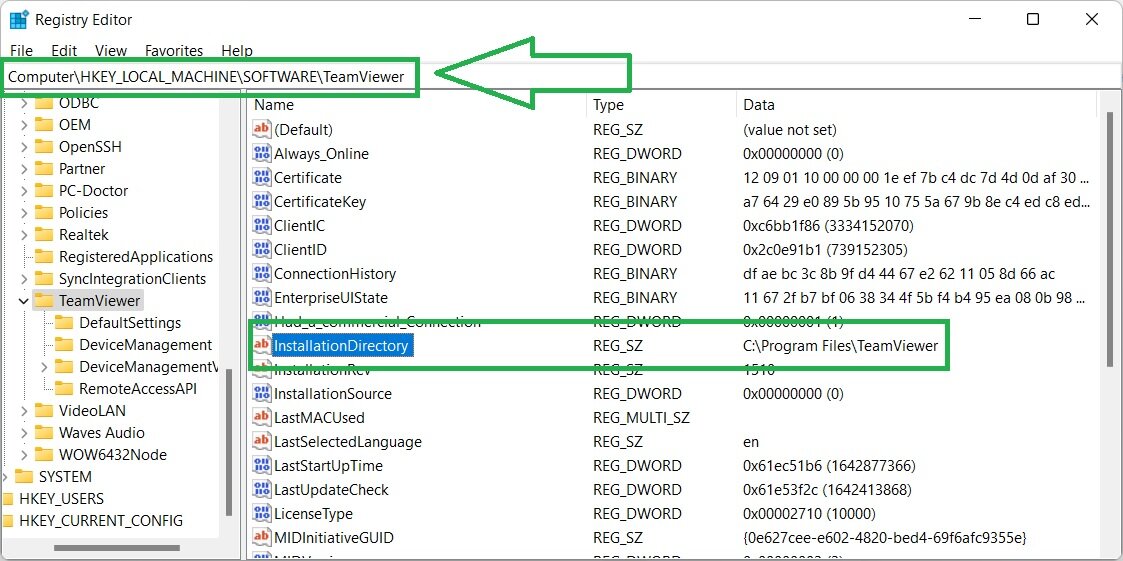Viewport: 1123px width, 561px height.
Task: Click data value 0x00002710 (10000)
Action: pos(809,514)
